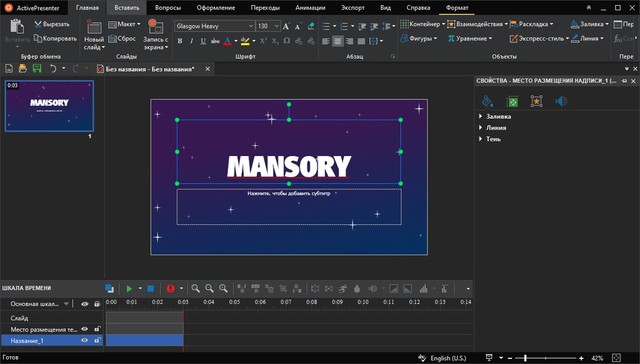Screen dimensions: 640x364
Task: Align text center in paragraph group
Action: click(x=338, y=41)
